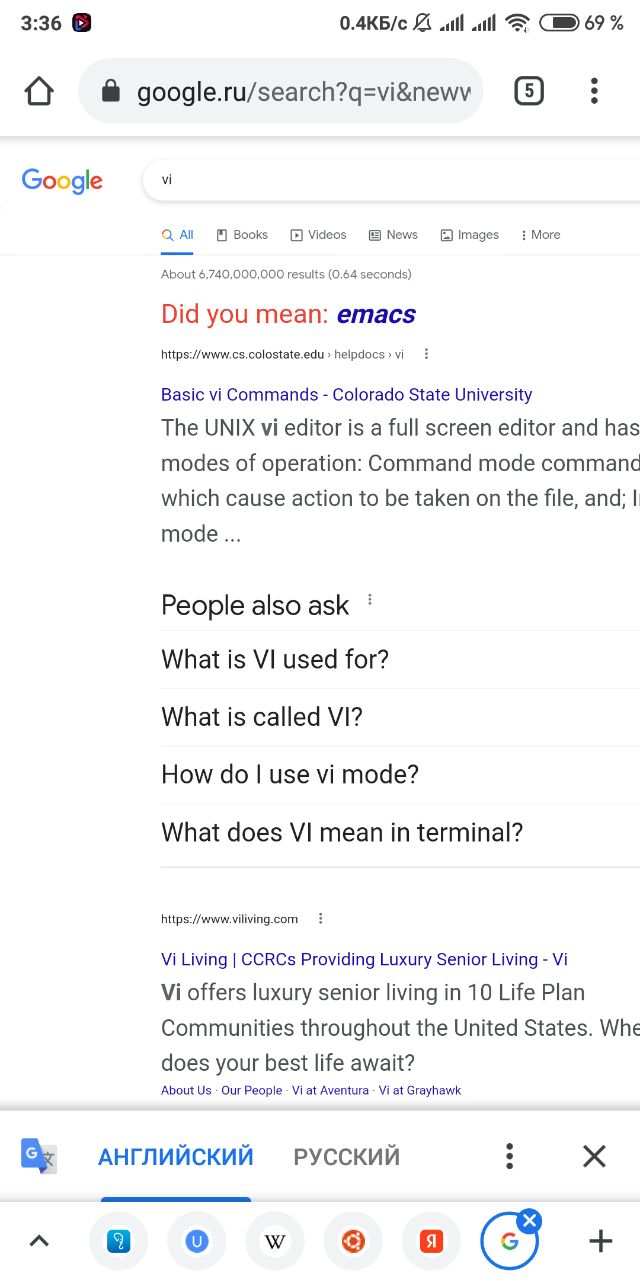640x1280 pixels.
Task: Open the More search options dropdown
Action: [x=540, y=235]
